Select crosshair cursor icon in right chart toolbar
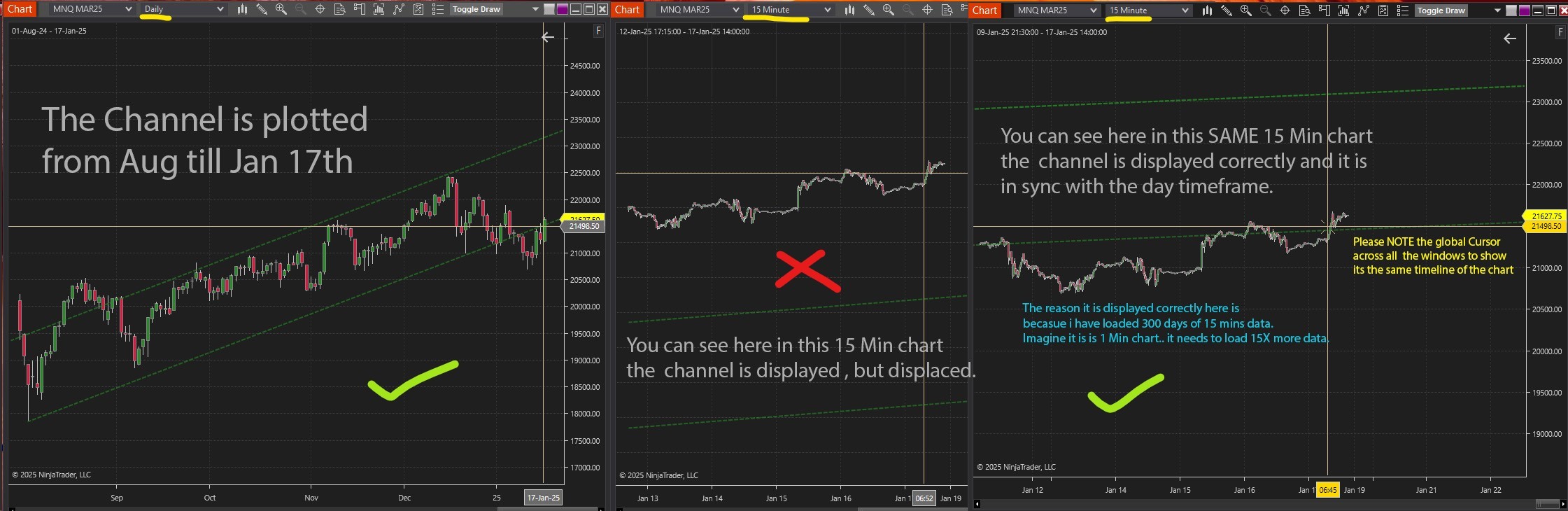Screen dimensions: 1568x511 1285,10
